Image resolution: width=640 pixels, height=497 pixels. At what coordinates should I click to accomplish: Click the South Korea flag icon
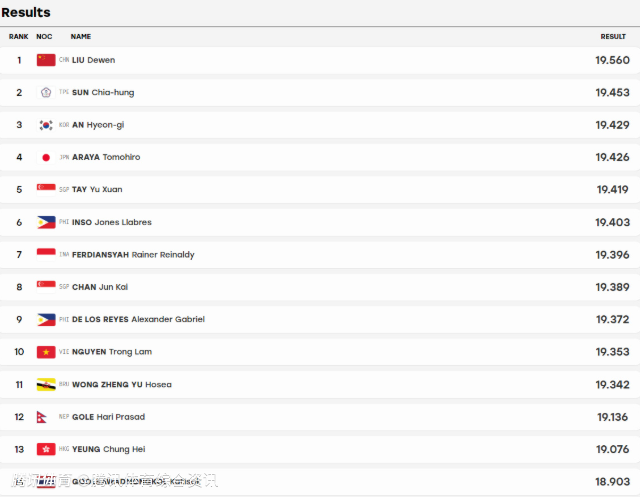(x=46, y=125)
